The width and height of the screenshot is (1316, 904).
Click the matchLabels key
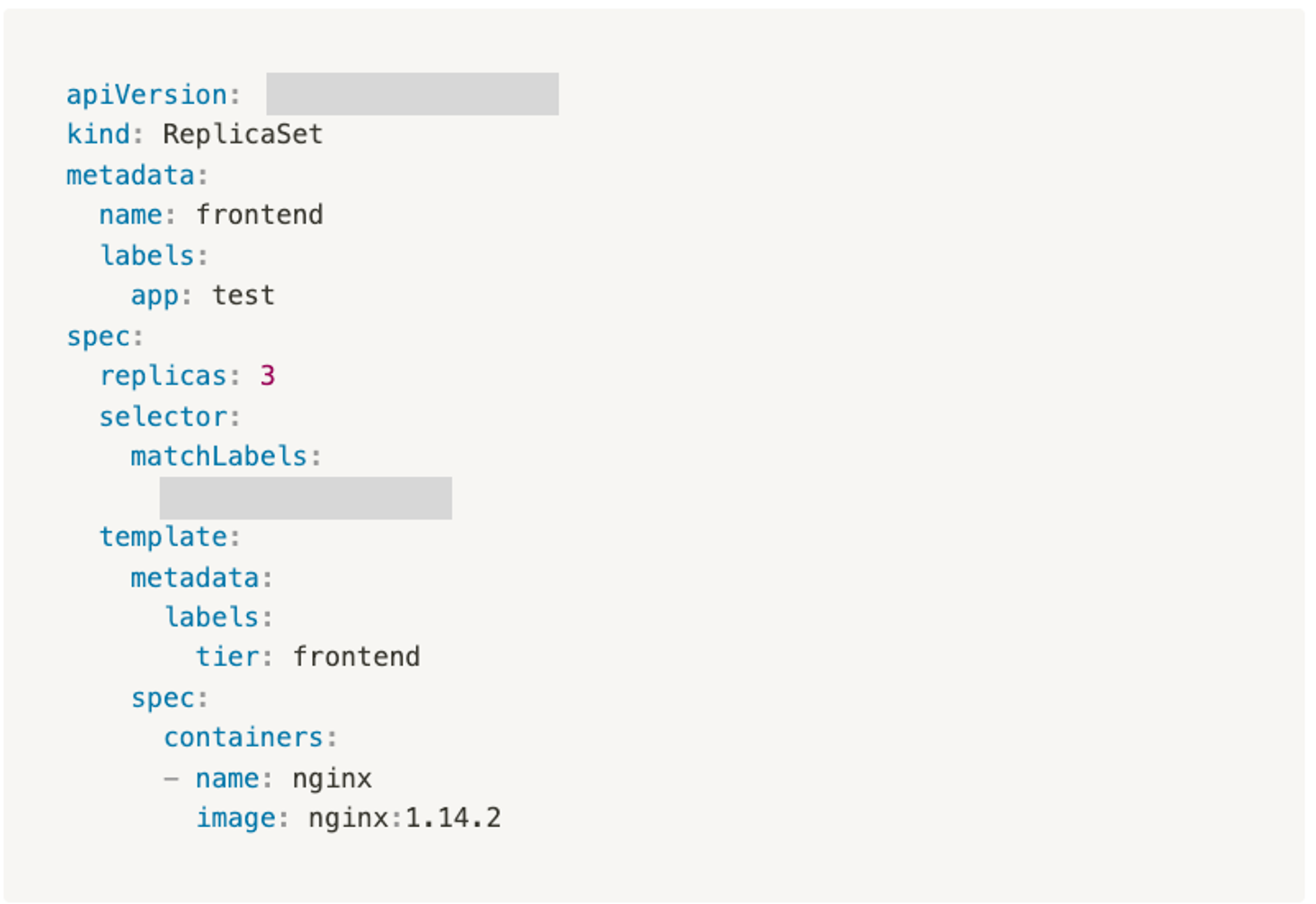218,456
